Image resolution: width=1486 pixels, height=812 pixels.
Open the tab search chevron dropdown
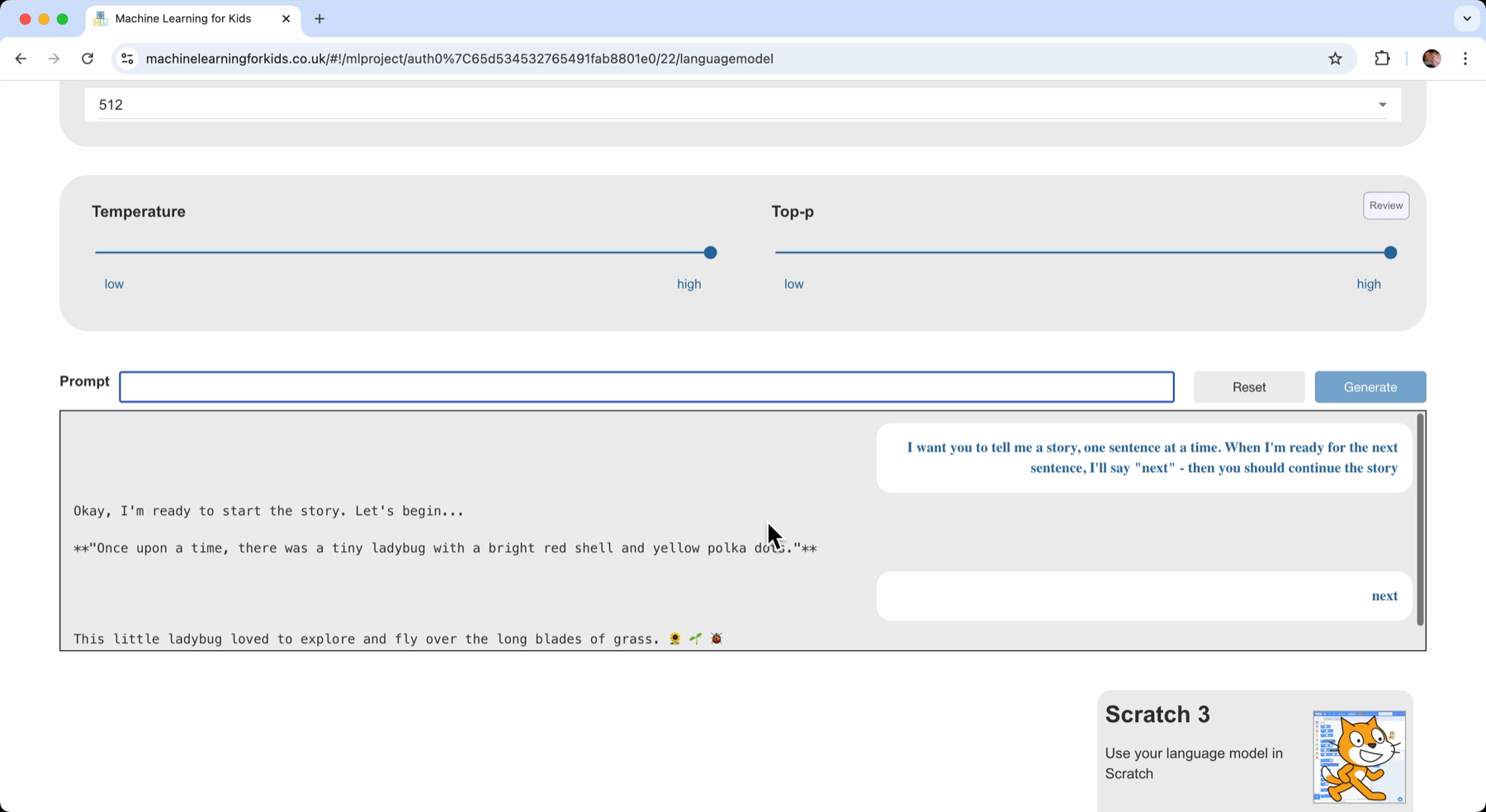coord(1466,18)
